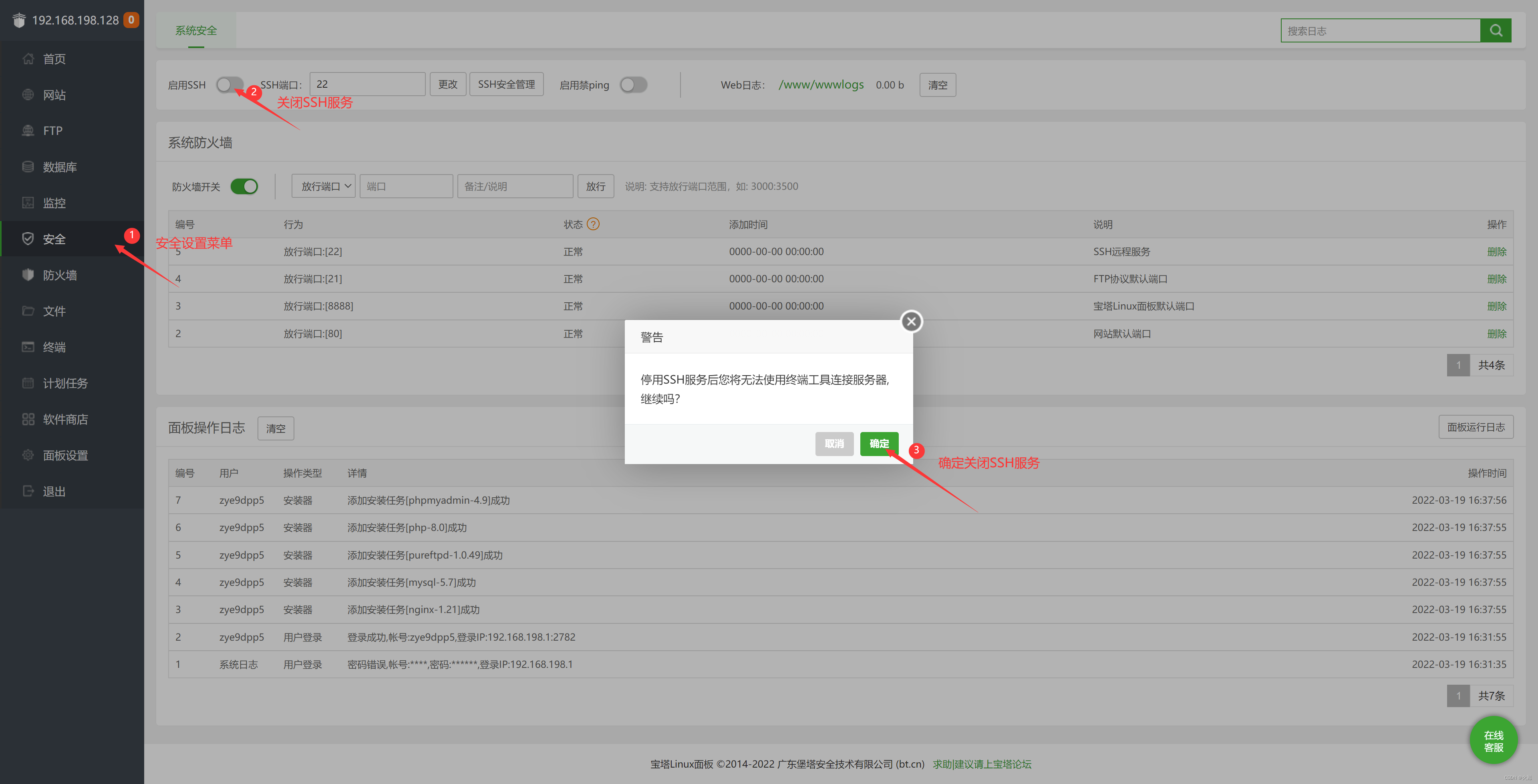
Task: Click the search magnifier icon button
Action: click(1496, 30)
